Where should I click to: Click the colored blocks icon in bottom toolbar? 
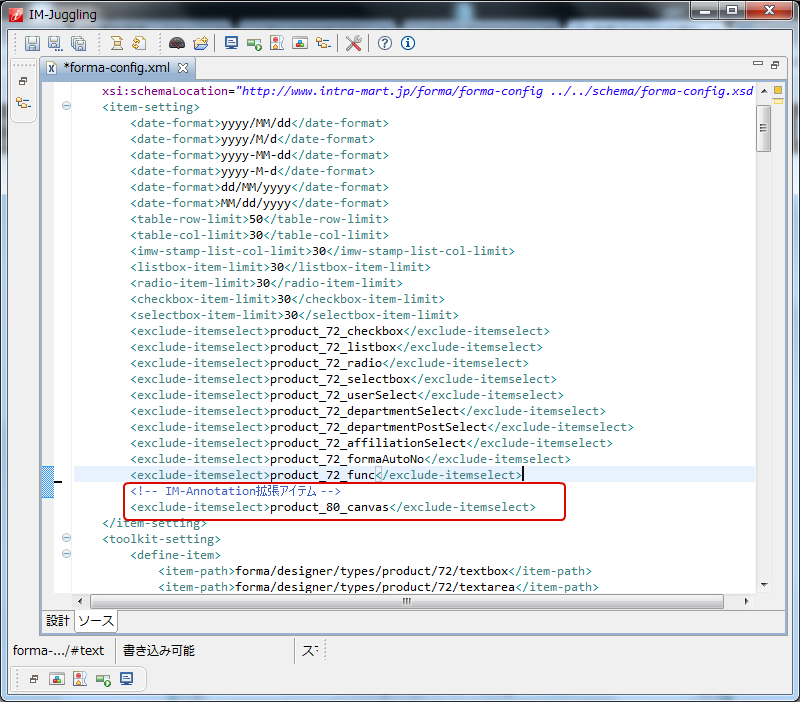pyautogui.click(x=57, y=679)
